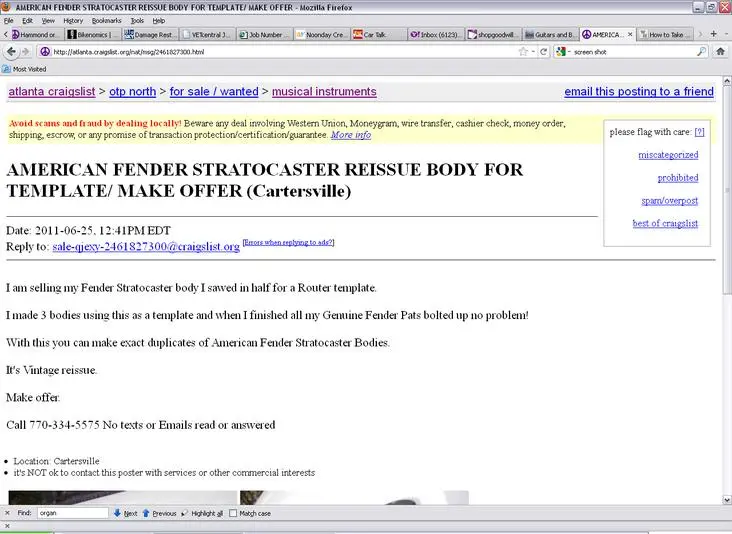The image size is (732, 534).
Task: Open the URL history dropdown beside the star
Action: 533,52
